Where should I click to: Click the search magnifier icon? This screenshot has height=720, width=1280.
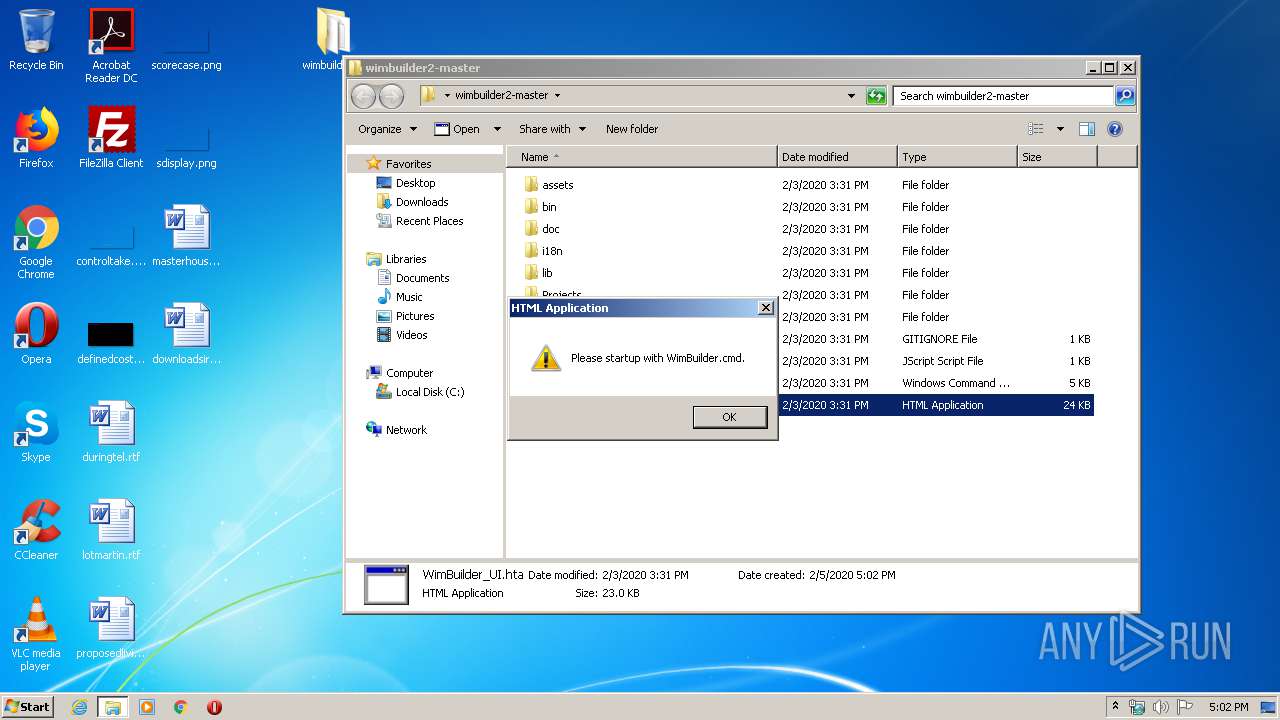pos(1125,96)
